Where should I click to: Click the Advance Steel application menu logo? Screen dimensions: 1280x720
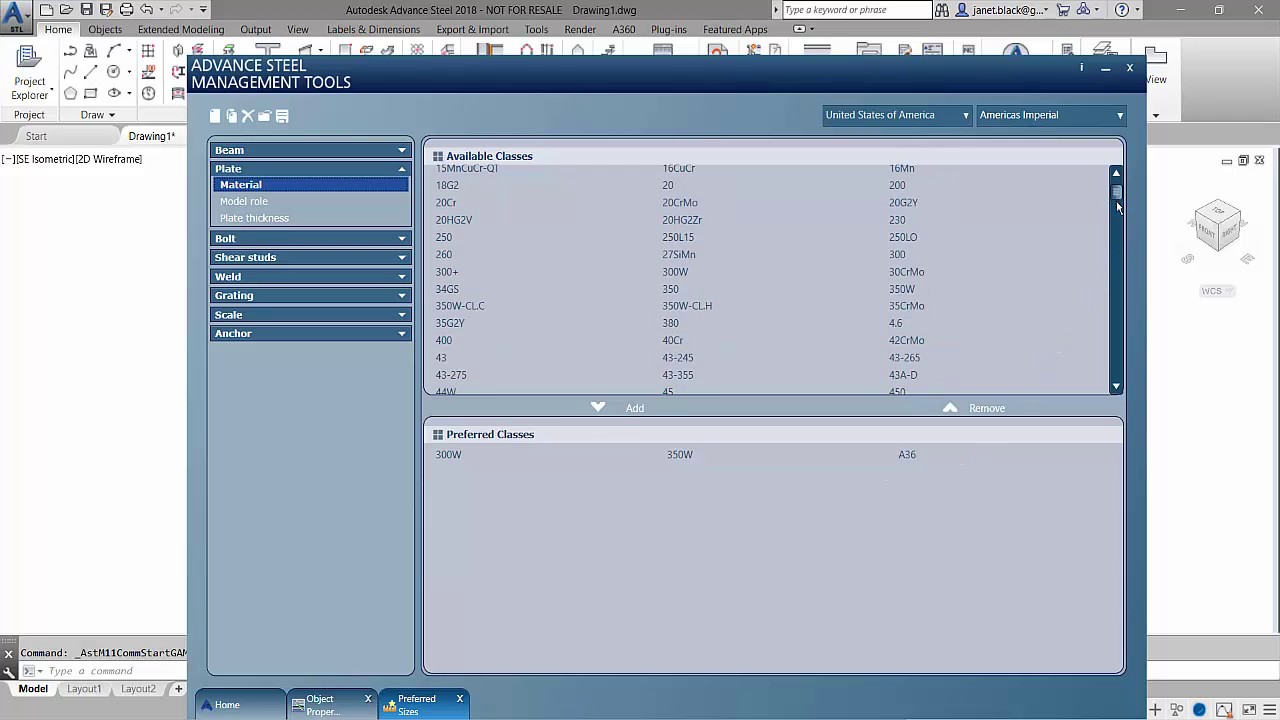(15, 17)
